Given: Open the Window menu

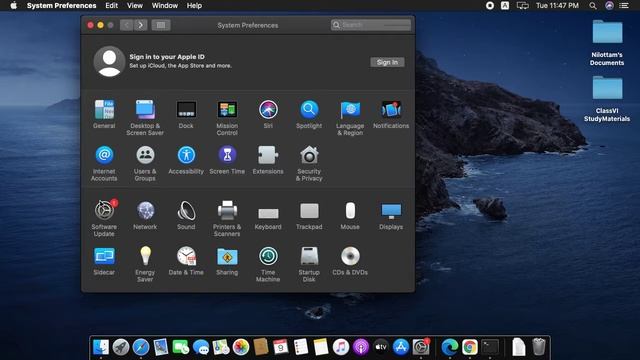Looking at the screenshot, I should pos(164,5).
